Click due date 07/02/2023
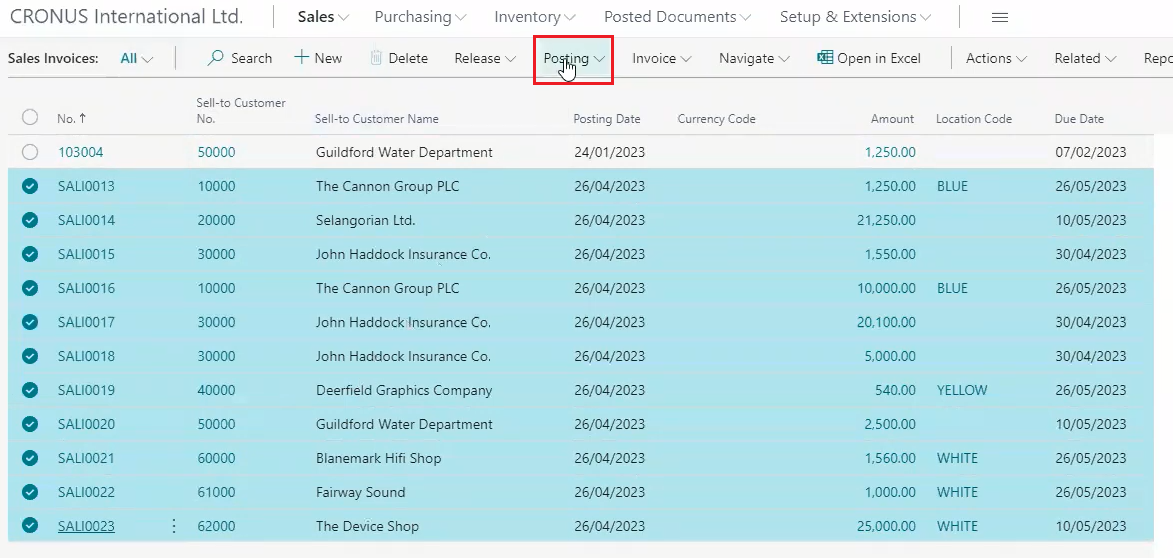 (1090, 153)
